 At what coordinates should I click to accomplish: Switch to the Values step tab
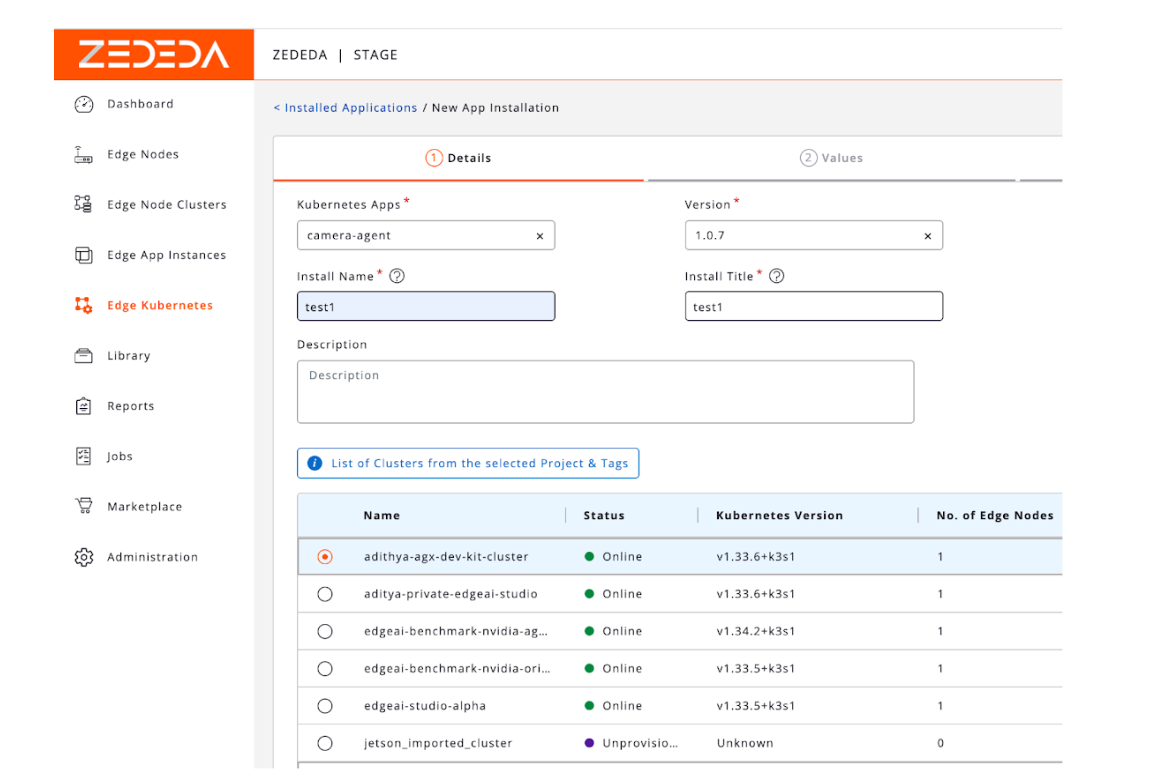[832, 158]
